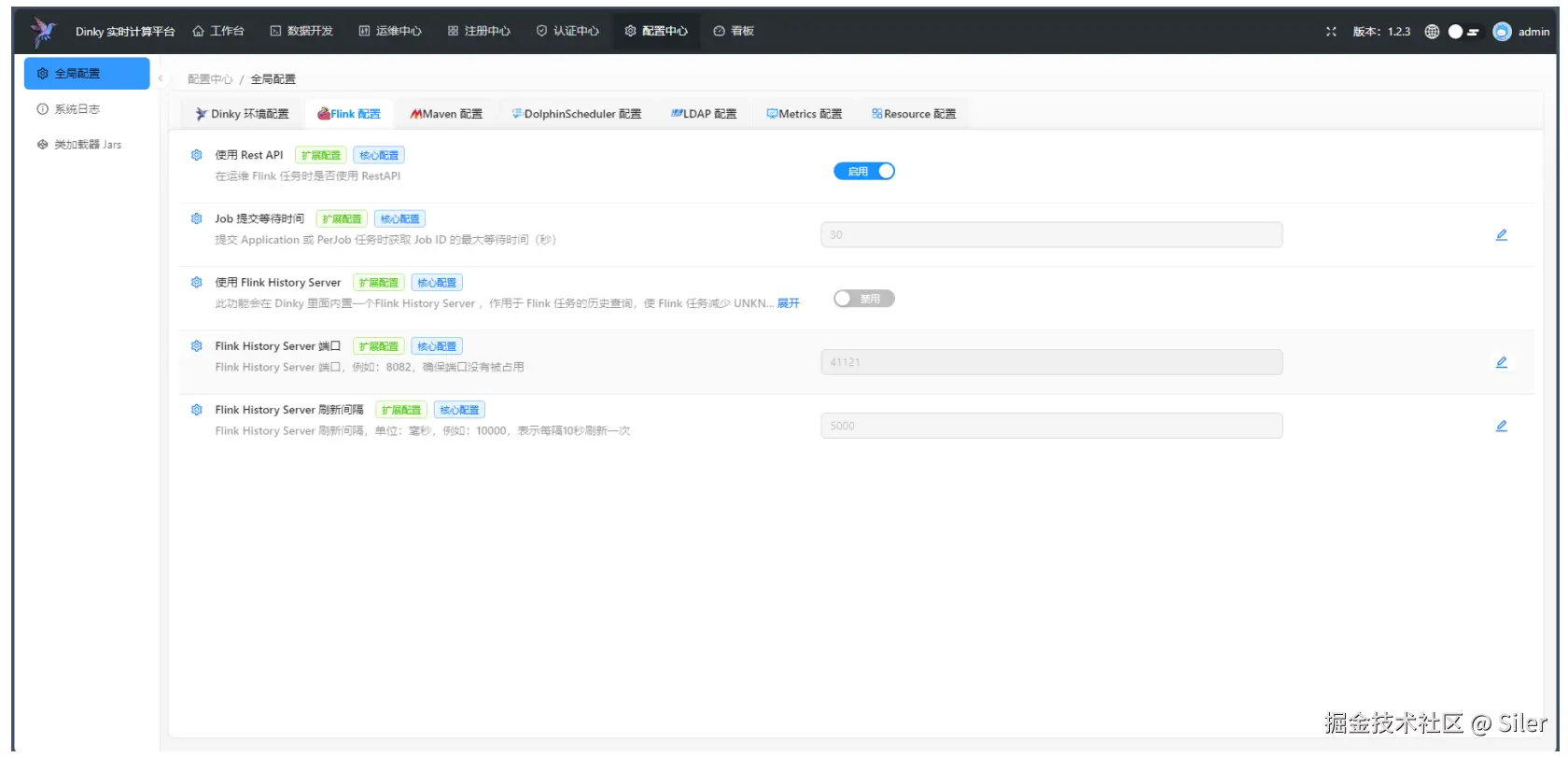This screenshot has height=757, width=1568.
Task: Click the Job 提交等待时间 input showing 30
Action: (x=1052, y=235)
